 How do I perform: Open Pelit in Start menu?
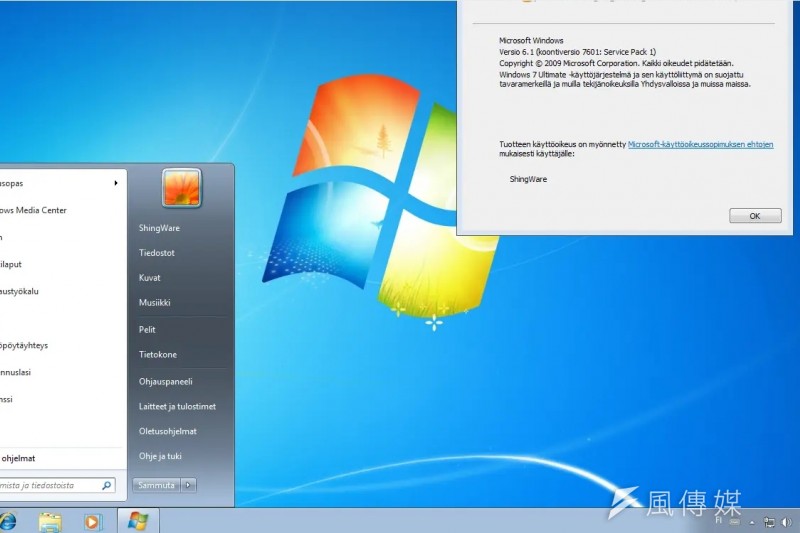click(x=147, y=329)
